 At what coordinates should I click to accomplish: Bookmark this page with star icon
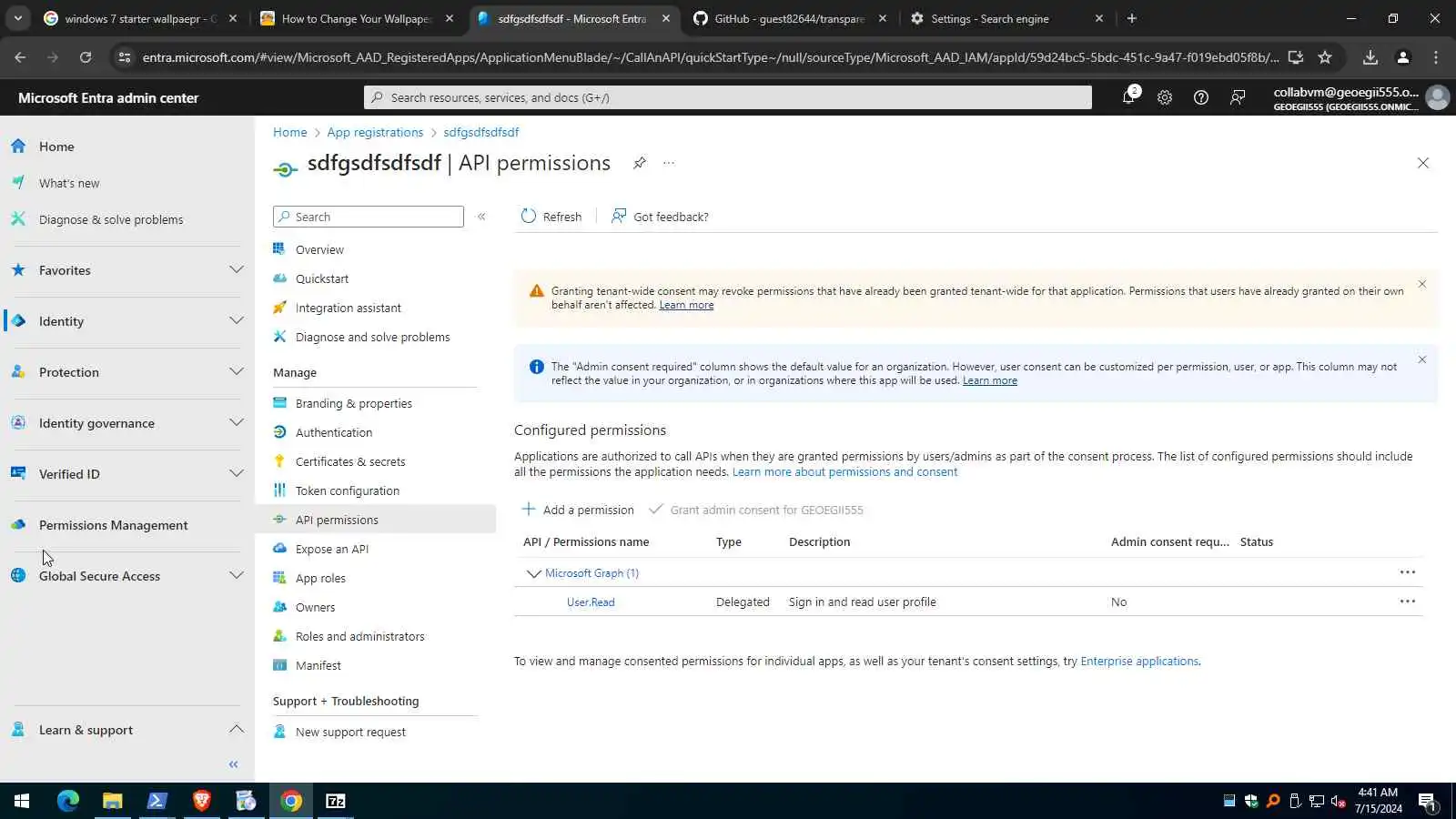point(1325,57)
